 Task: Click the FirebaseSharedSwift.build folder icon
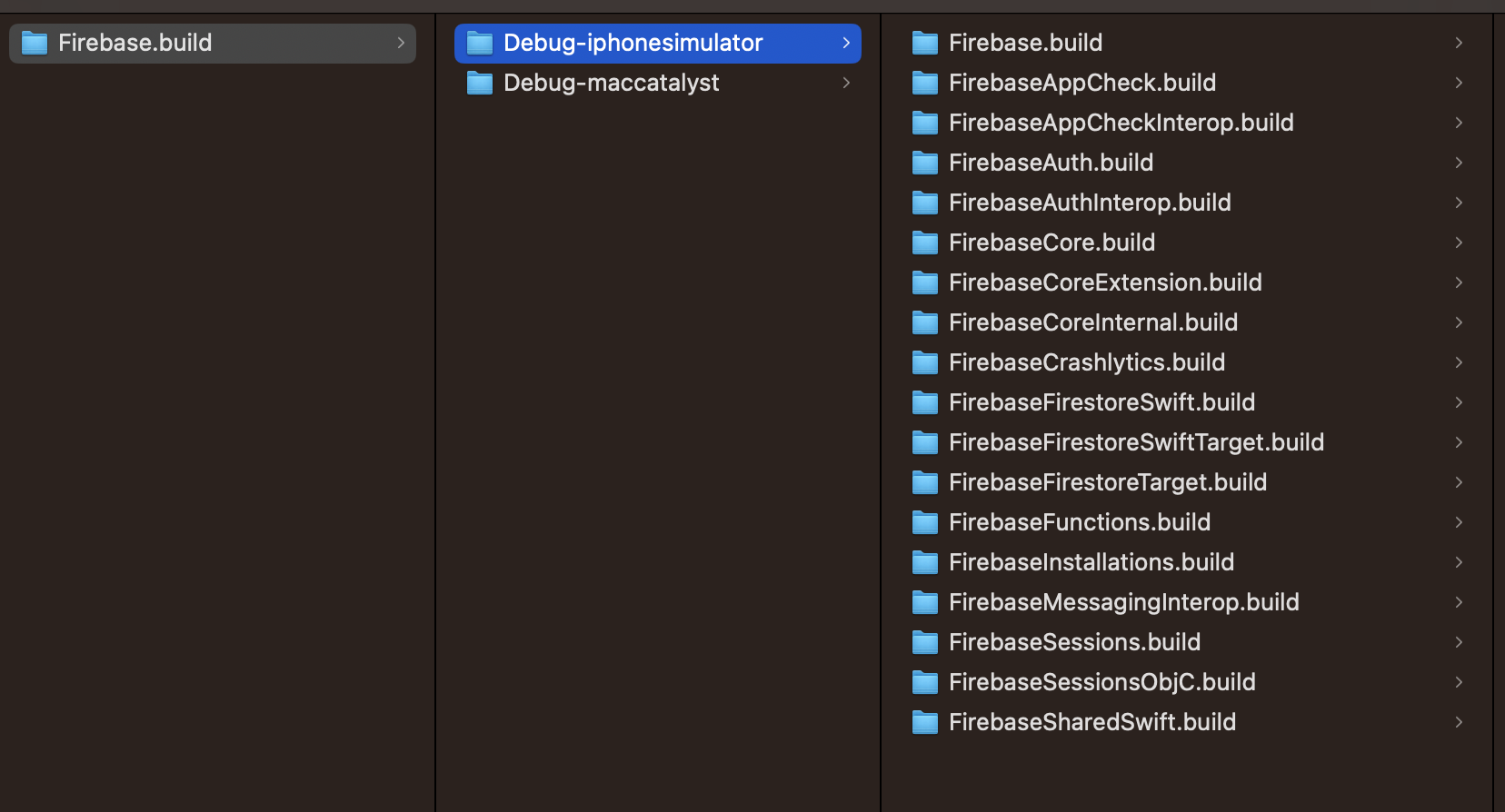(924, 722)
